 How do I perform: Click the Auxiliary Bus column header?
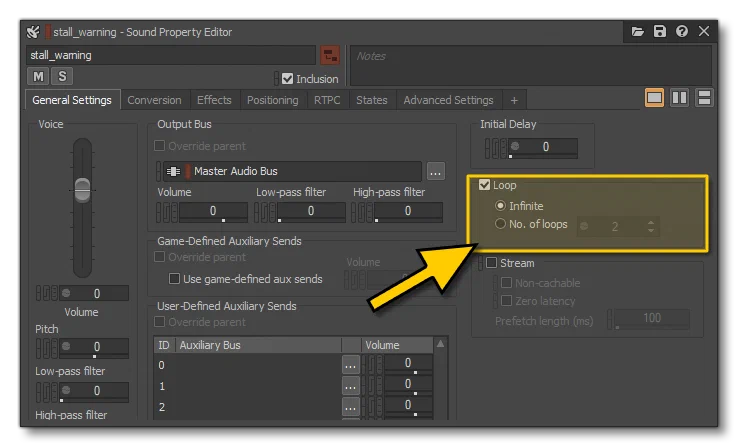coord(258,345)
